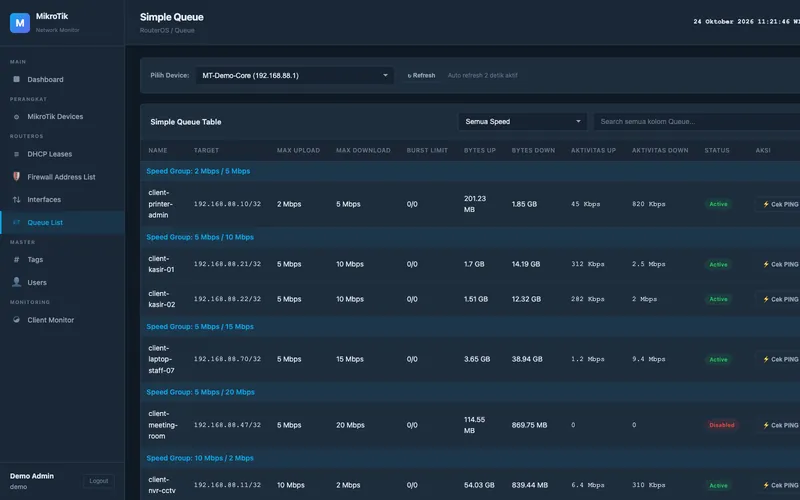Focus the Search semua kolom Queue field
Image resolution: width=800 pixels, height=500 pixels.
pyautogui.click(x=697, y=121)
